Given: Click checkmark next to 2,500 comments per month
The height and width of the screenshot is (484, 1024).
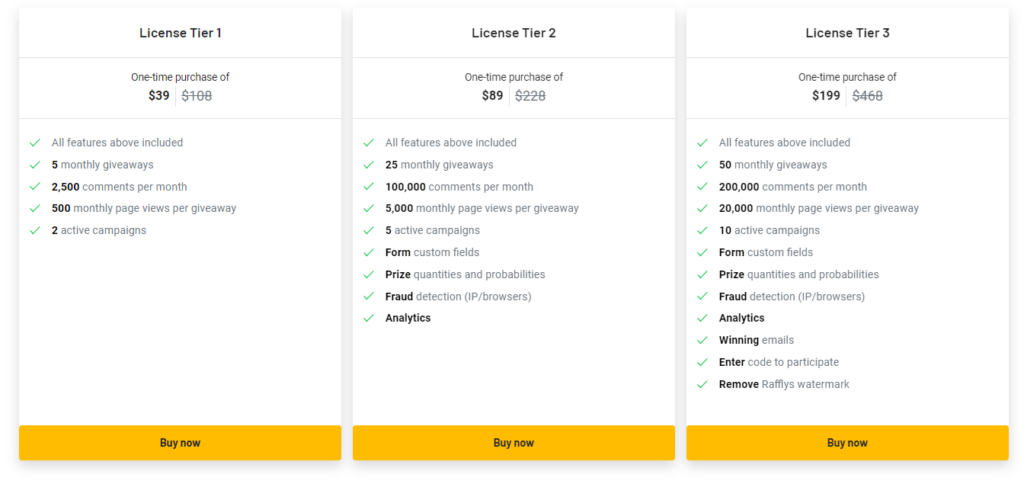Looking at the screenshot, I should click(x=35, y=187).
